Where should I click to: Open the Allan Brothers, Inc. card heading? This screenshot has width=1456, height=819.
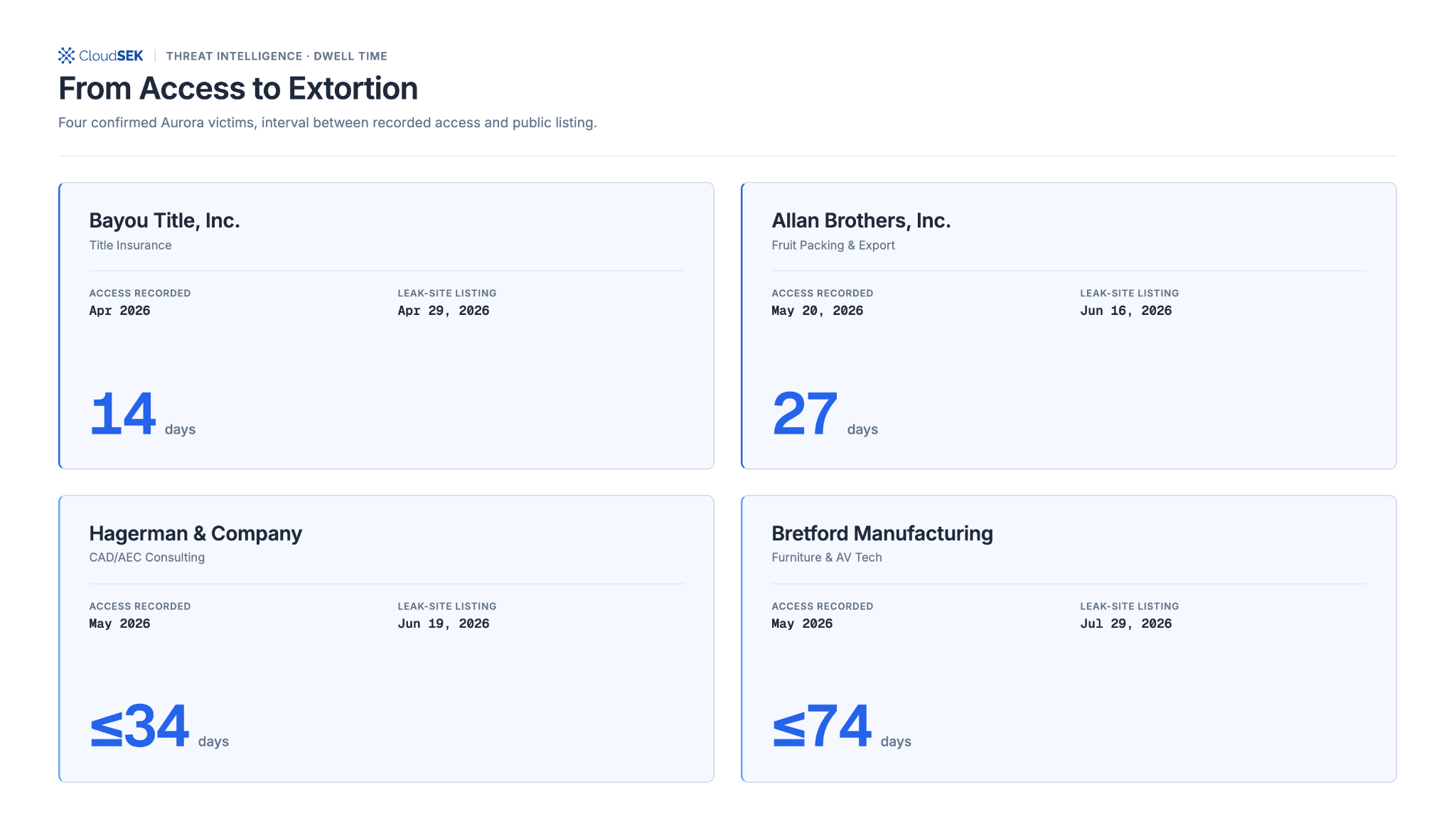tap(861, 220)
